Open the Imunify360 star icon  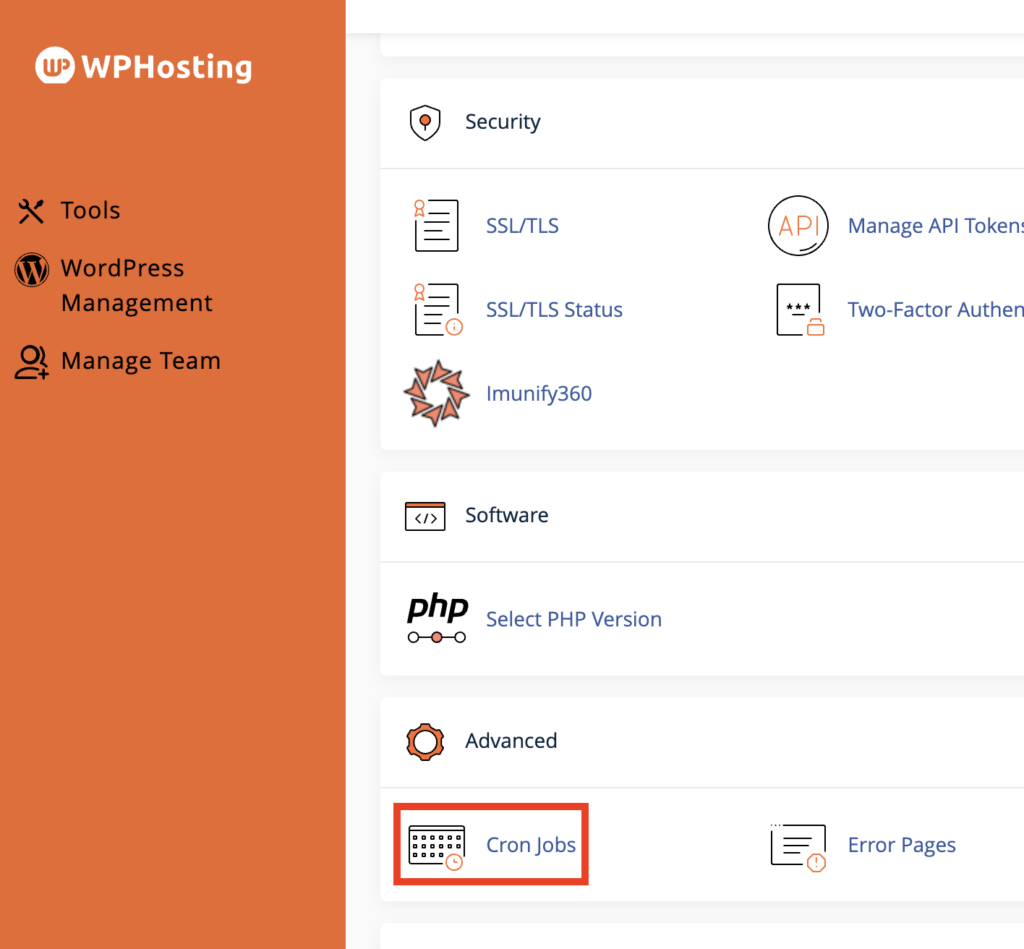click(436, 393)
